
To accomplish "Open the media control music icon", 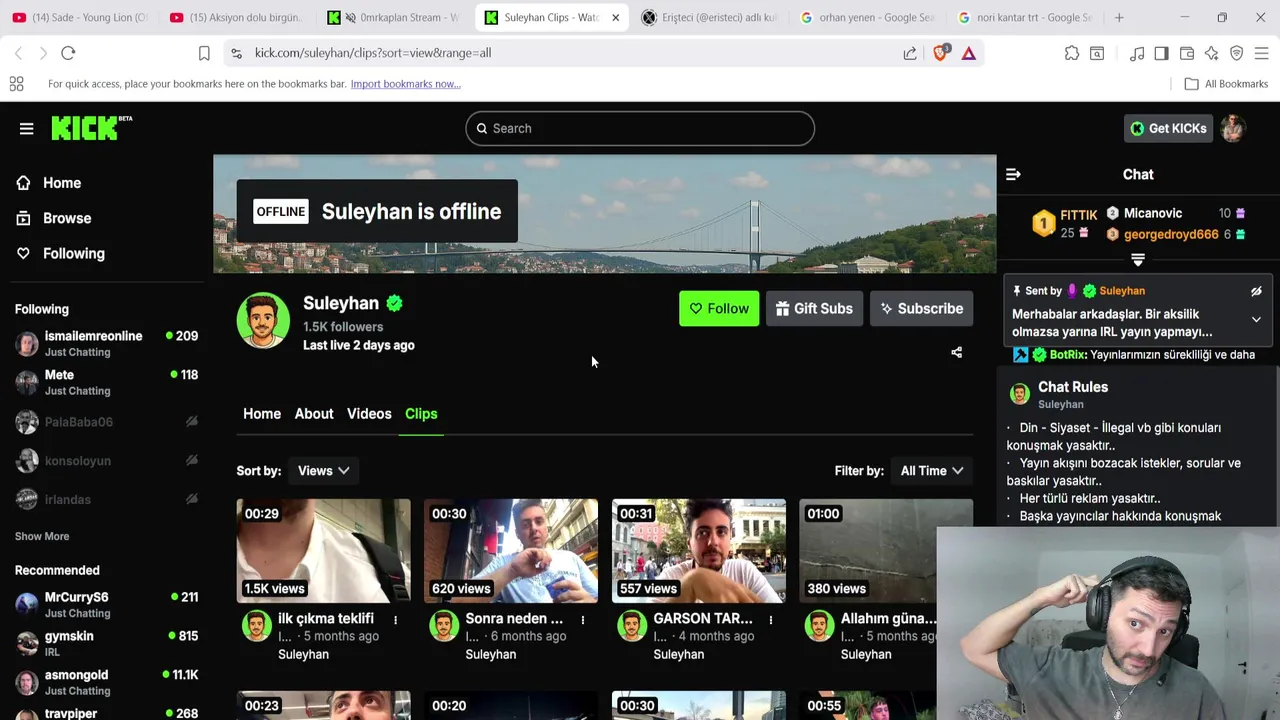I will (1137, 53).
